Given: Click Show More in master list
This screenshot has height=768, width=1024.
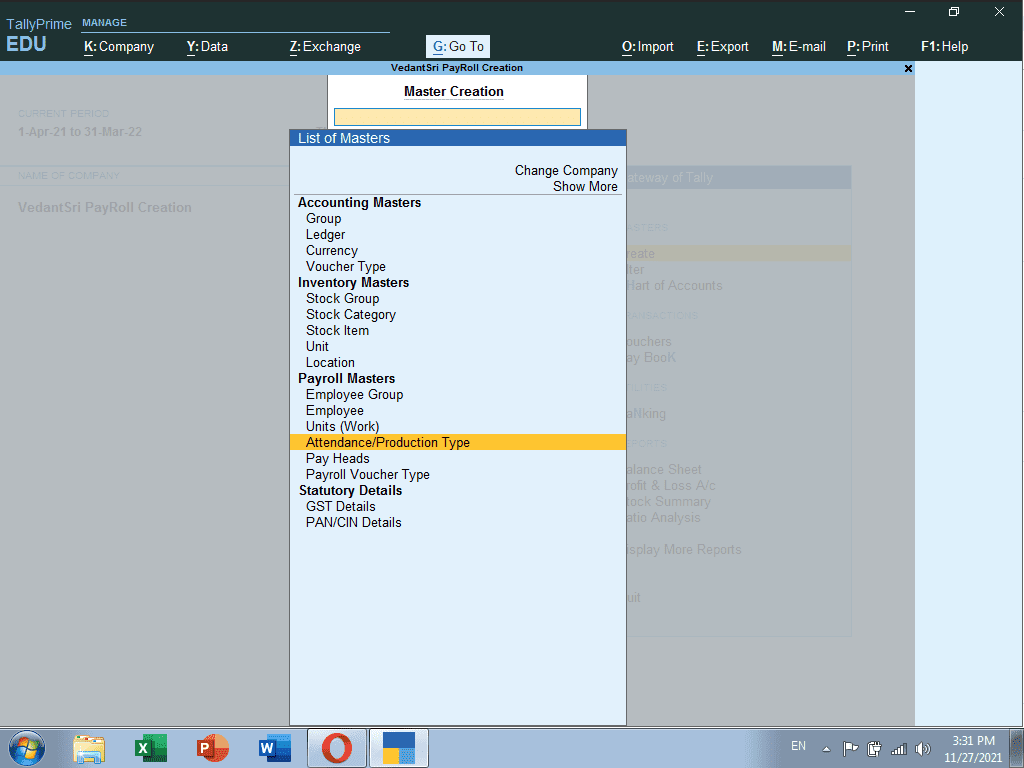Looking at the screenshot, I should 585,187.
